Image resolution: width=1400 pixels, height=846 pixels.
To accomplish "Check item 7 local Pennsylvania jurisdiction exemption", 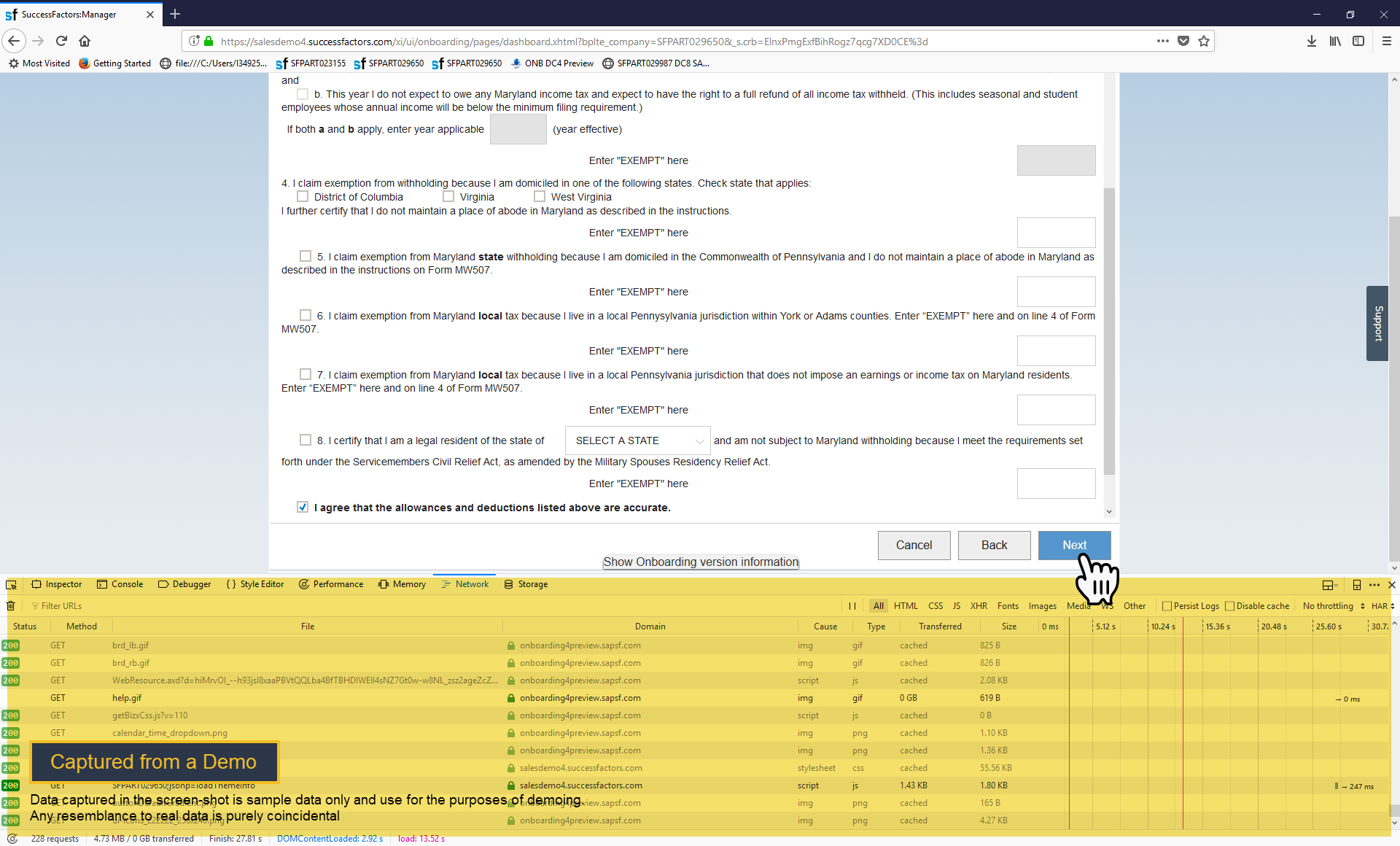I will [x=306, y=374].
